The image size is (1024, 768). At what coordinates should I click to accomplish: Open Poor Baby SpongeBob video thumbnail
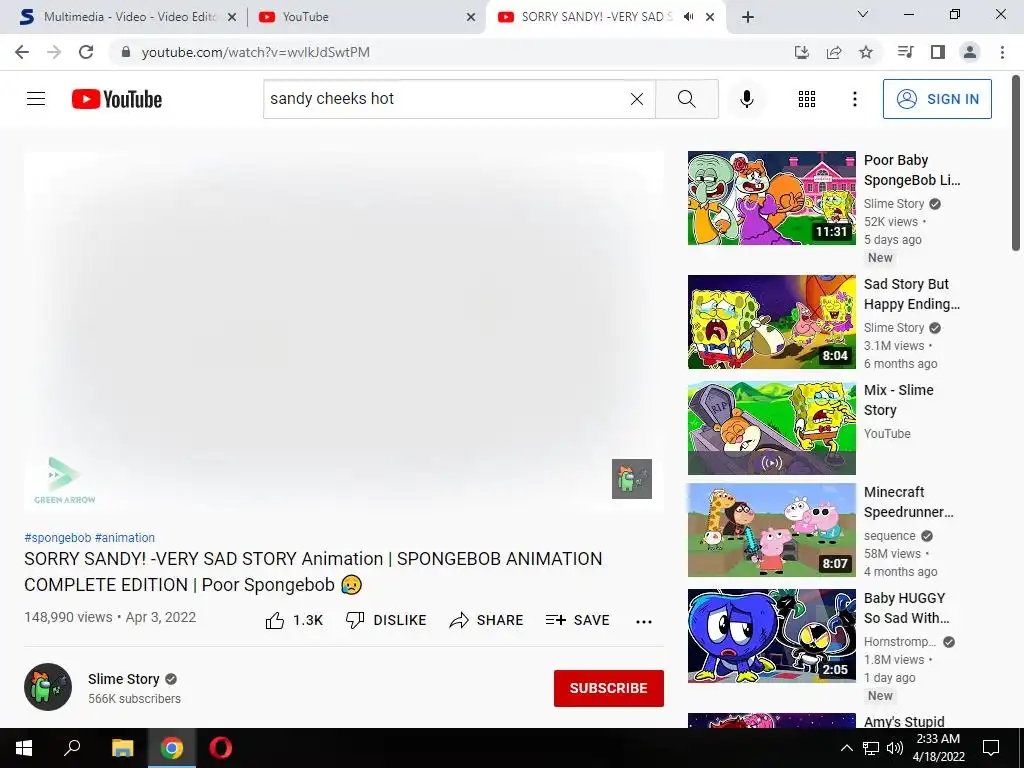click(x=771, y=198)
